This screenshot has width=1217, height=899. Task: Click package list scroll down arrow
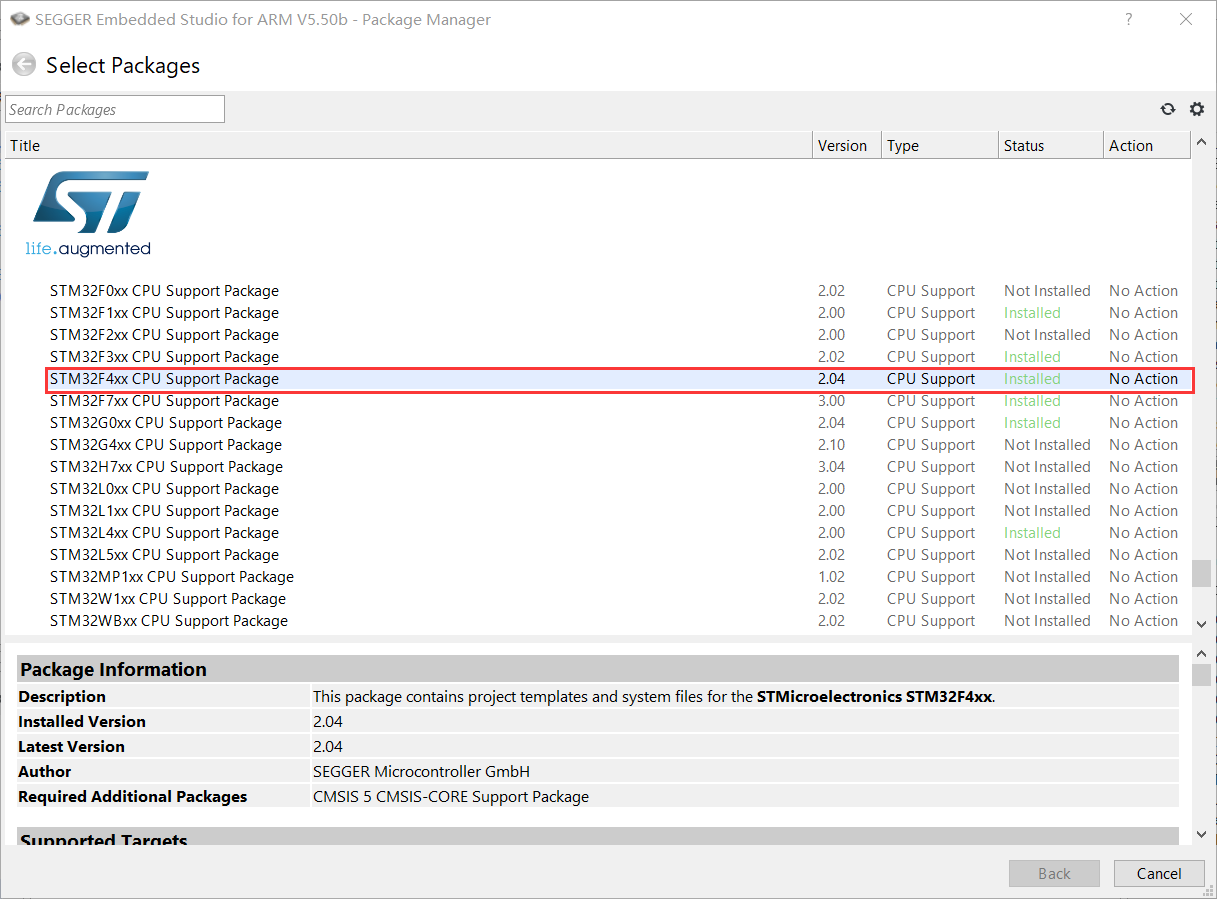(1201, 623)
